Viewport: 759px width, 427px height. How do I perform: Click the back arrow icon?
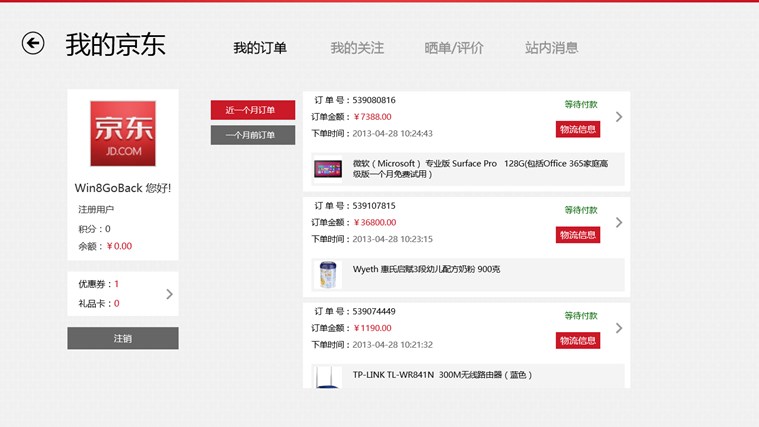pyautogui.click(x=33, y=43)
